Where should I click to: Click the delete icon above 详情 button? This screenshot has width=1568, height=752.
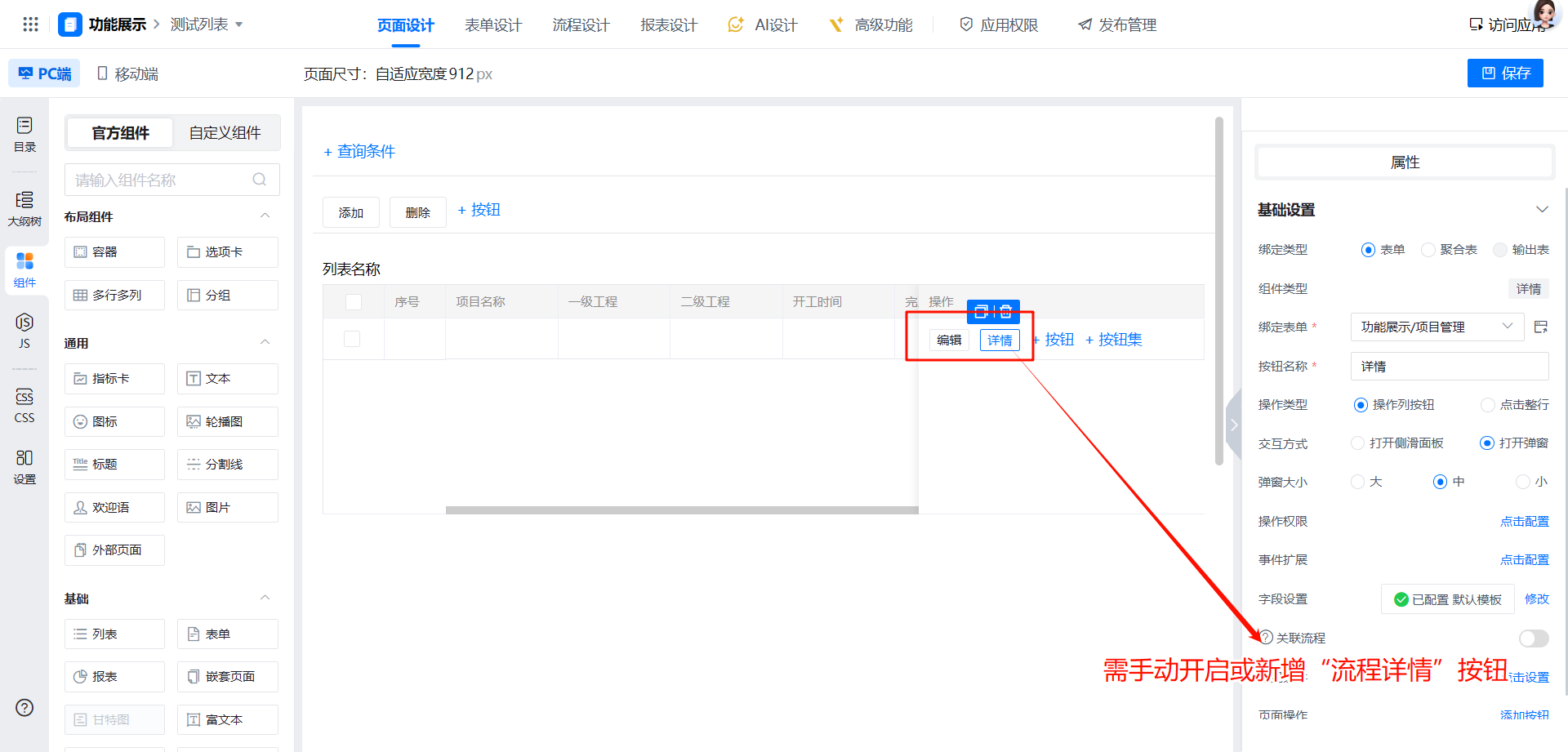pos(1006,311)
